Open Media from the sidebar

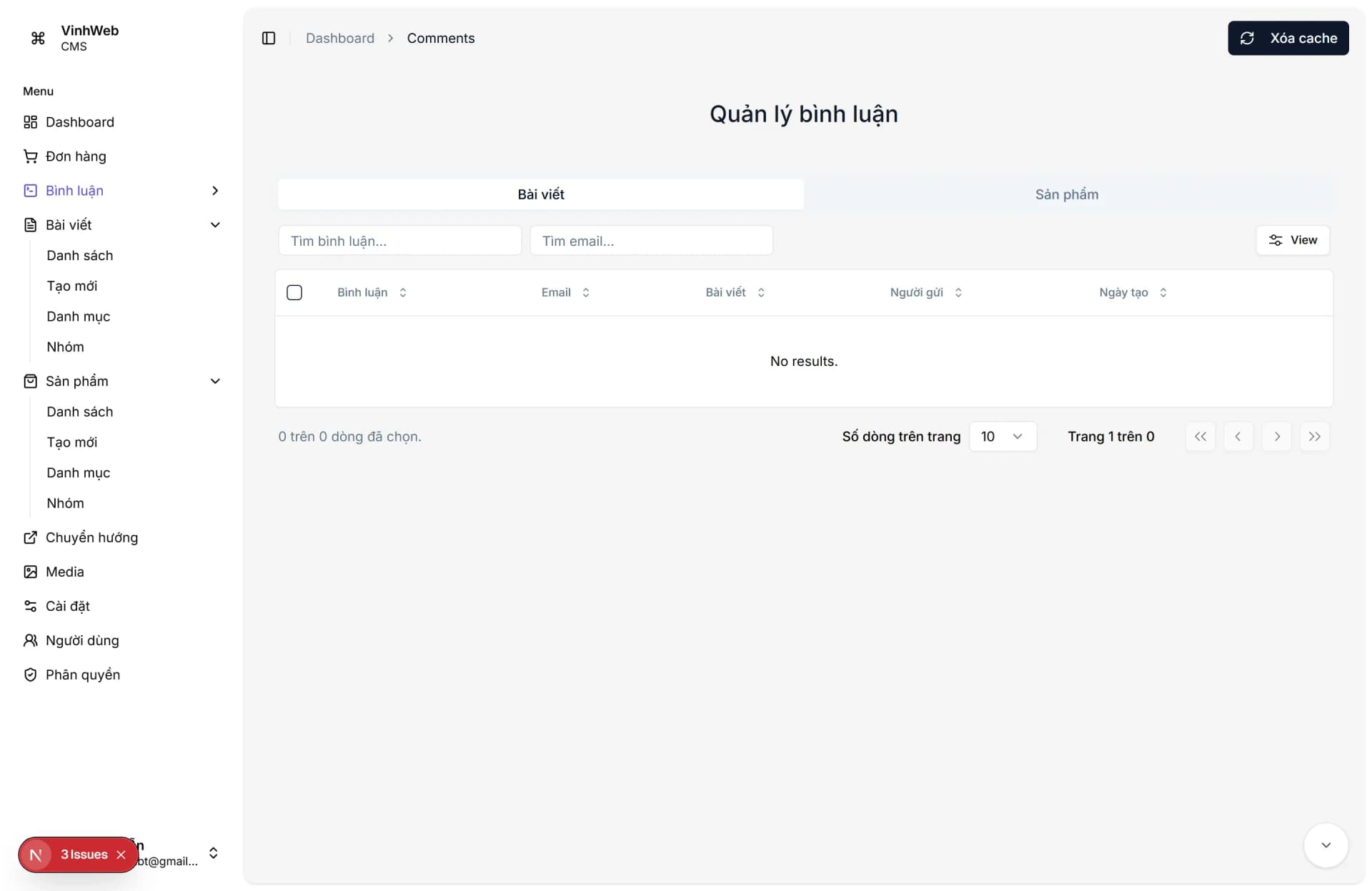[x=64, y=572]
